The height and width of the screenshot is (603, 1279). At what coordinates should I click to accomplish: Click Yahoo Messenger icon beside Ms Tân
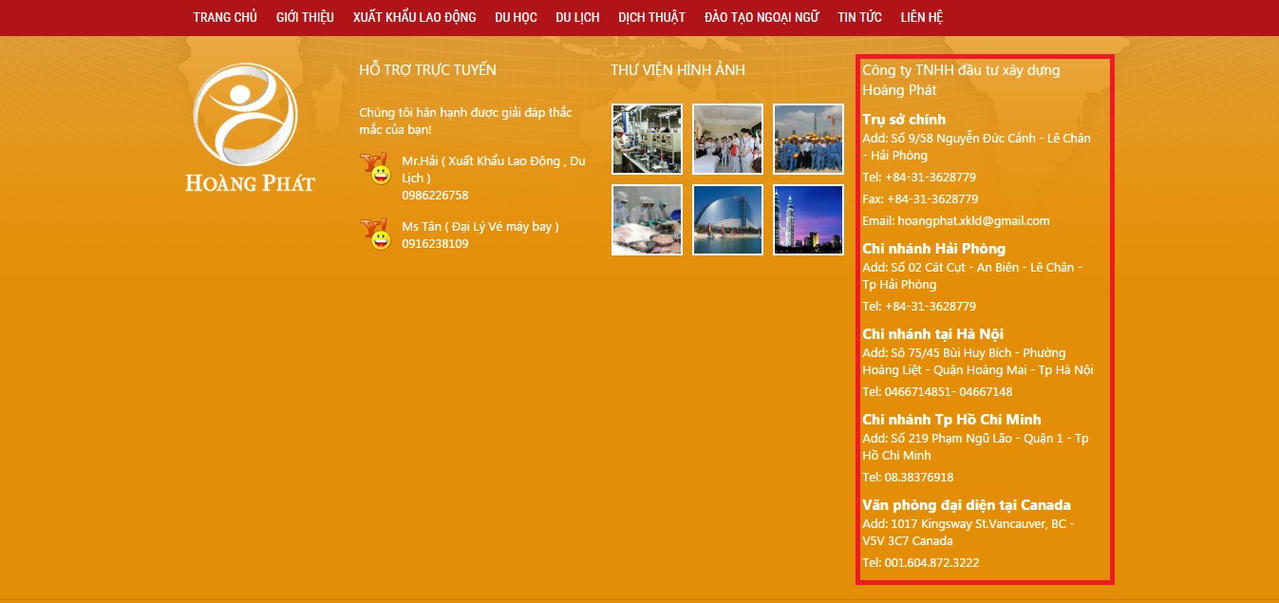375,234
